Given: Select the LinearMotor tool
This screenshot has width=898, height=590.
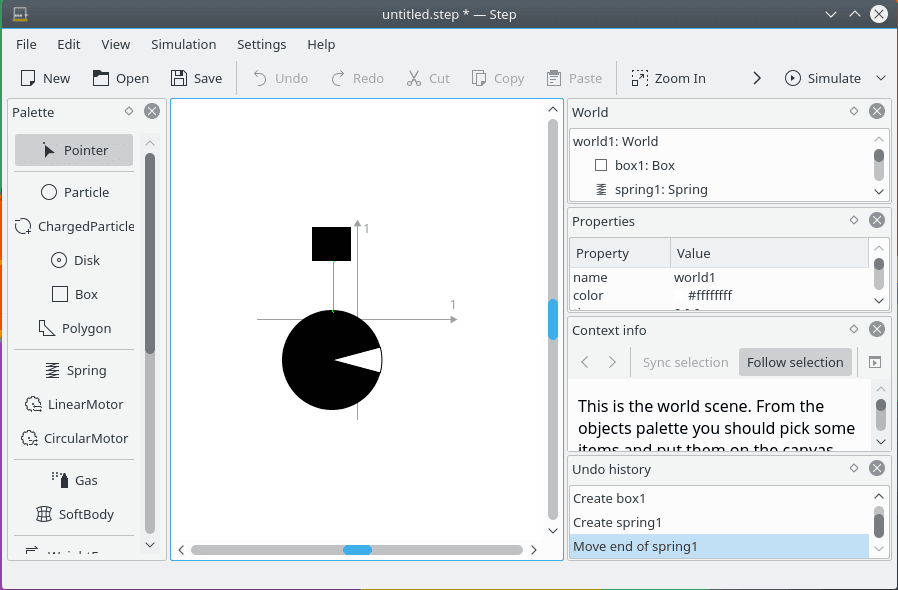Looking at the screenshot, I should pos(74,404).
